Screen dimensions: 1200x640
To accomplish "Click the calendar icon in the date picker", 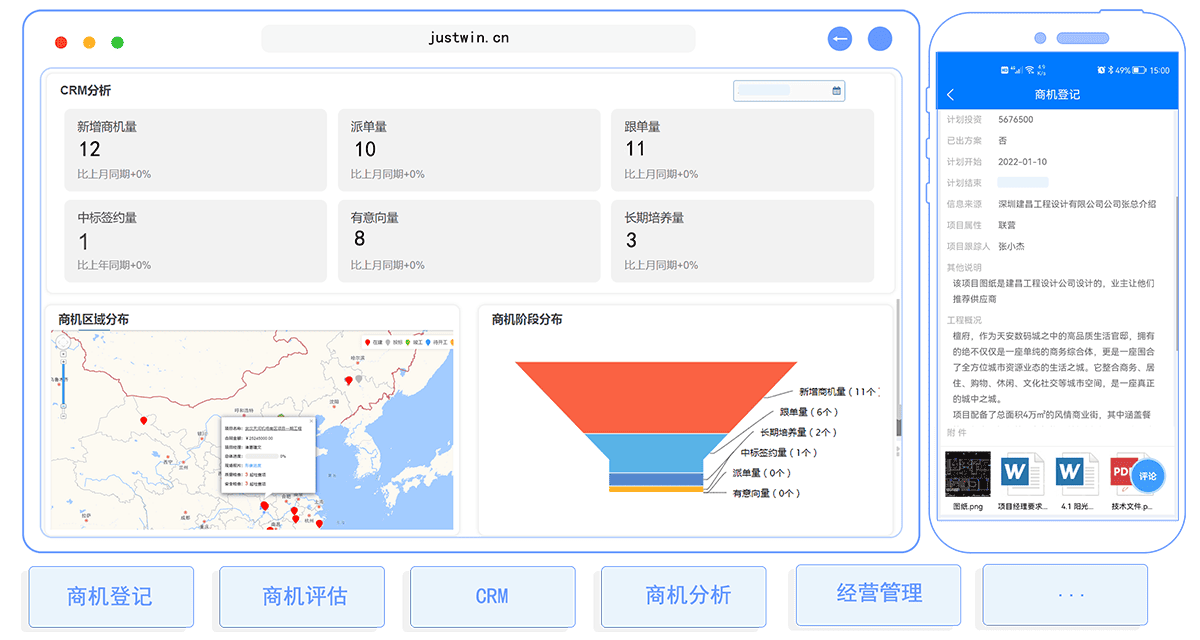I will tap(836, 90).
